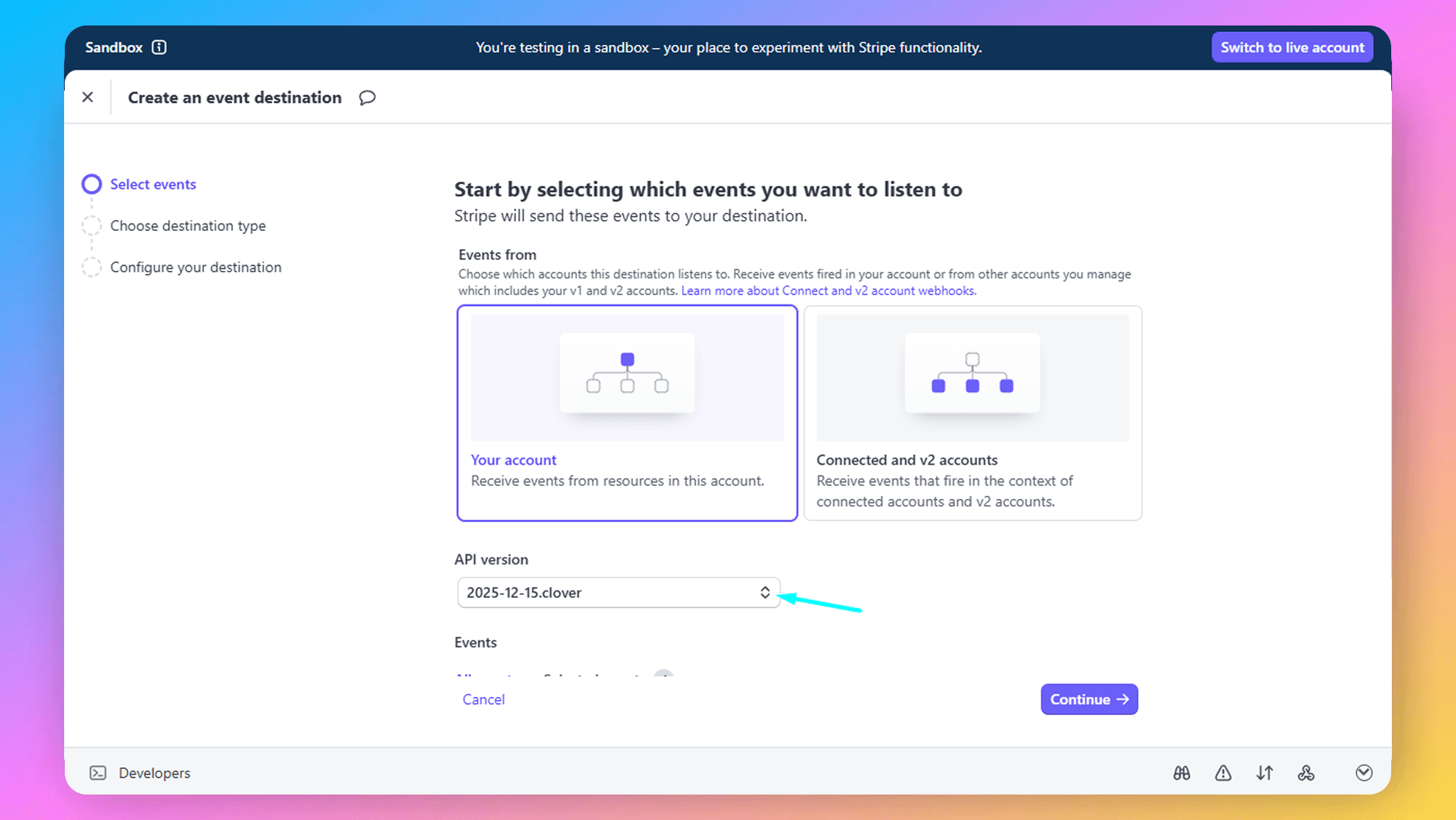Click the Cancel link
The width and height of the screenshot is (1456, 820).
(x=483, y=699)
